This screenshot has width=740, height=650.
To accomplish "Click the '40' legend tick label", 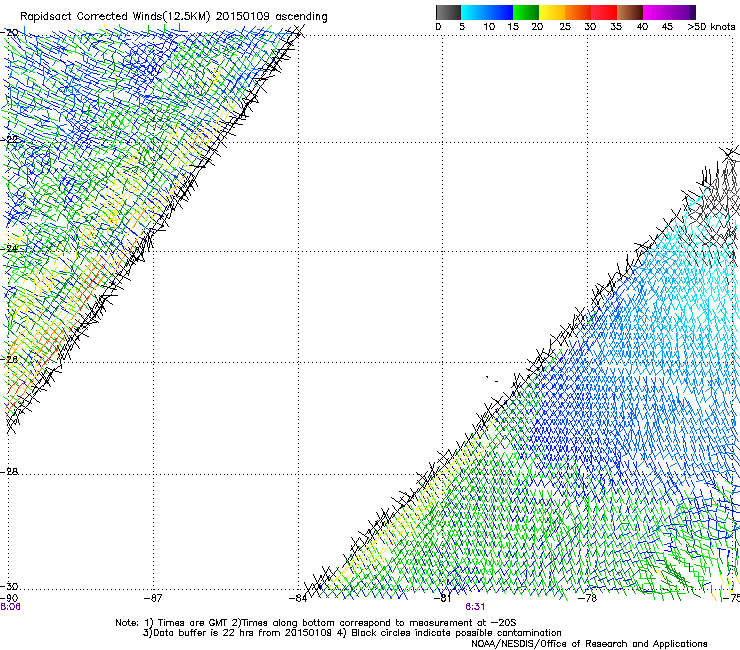I will pyautogui.click(x=642, y=27).
